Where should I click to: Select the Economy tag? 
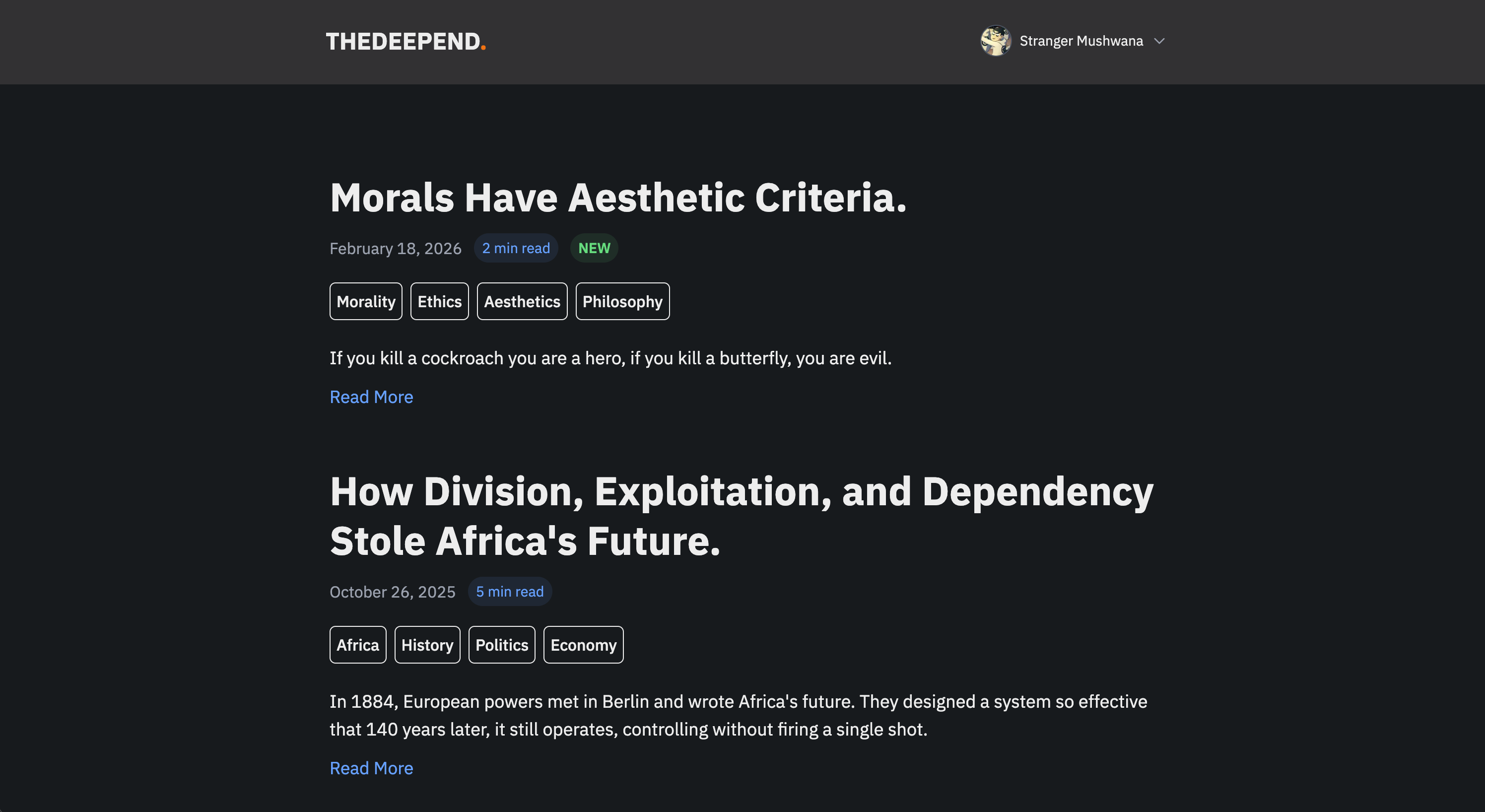point(583,645)
